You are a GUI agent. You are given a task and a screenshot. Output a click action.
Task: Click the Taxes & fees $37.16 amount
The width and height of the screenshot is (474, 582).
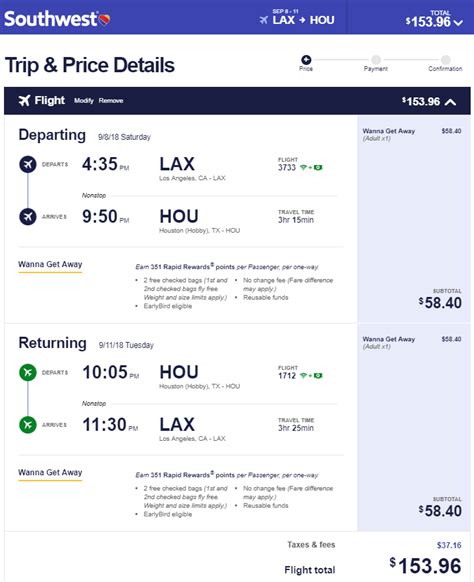pyautogui.click(x=449, y=545)
